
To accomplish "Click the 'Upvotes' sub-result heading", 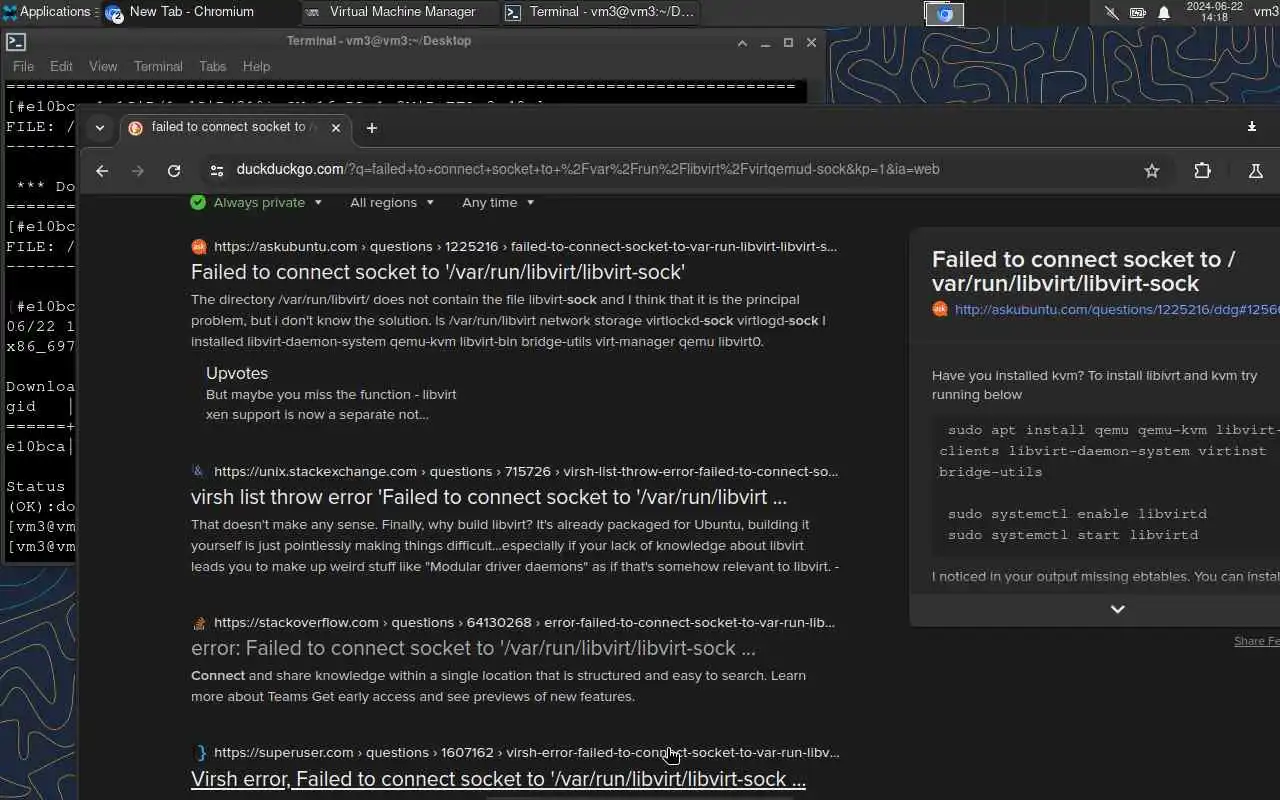I will [x=237, y=373].
